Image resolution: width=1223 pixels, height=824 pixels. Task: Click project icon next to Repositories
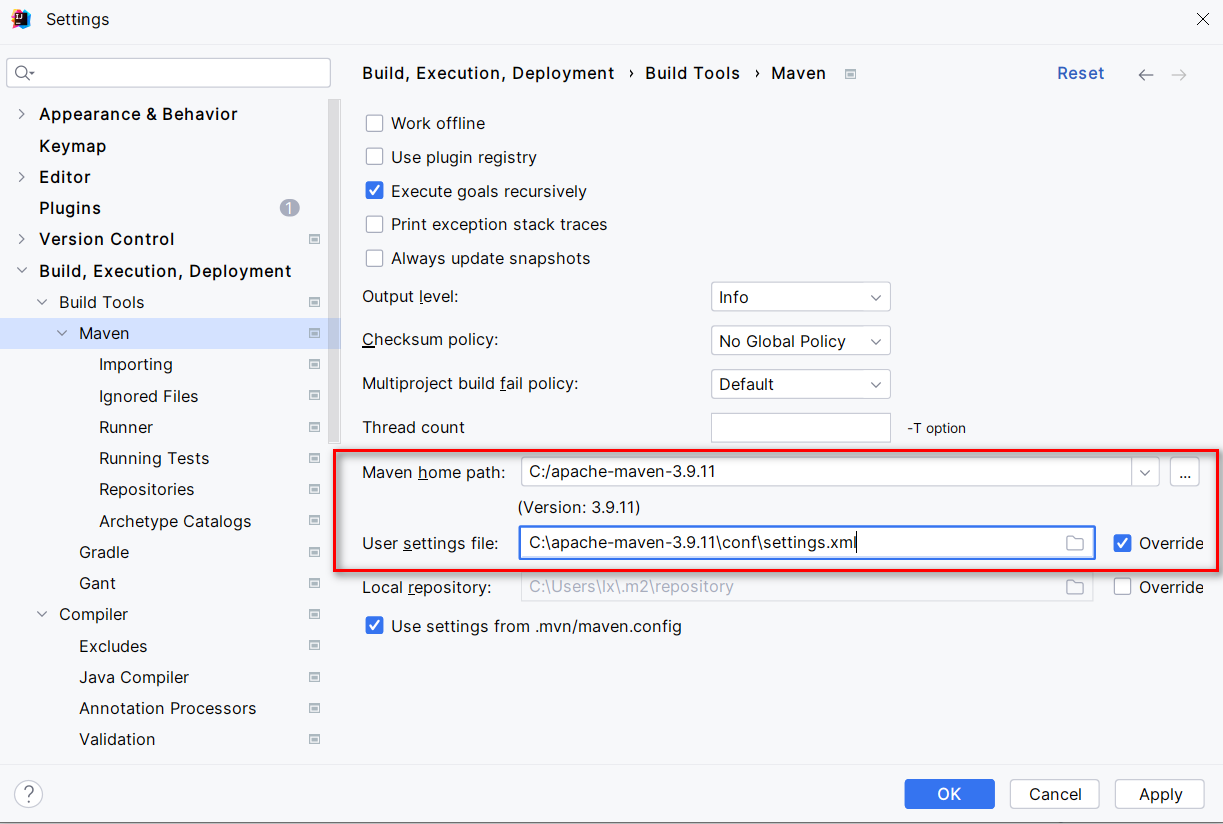tap(315, 489)
